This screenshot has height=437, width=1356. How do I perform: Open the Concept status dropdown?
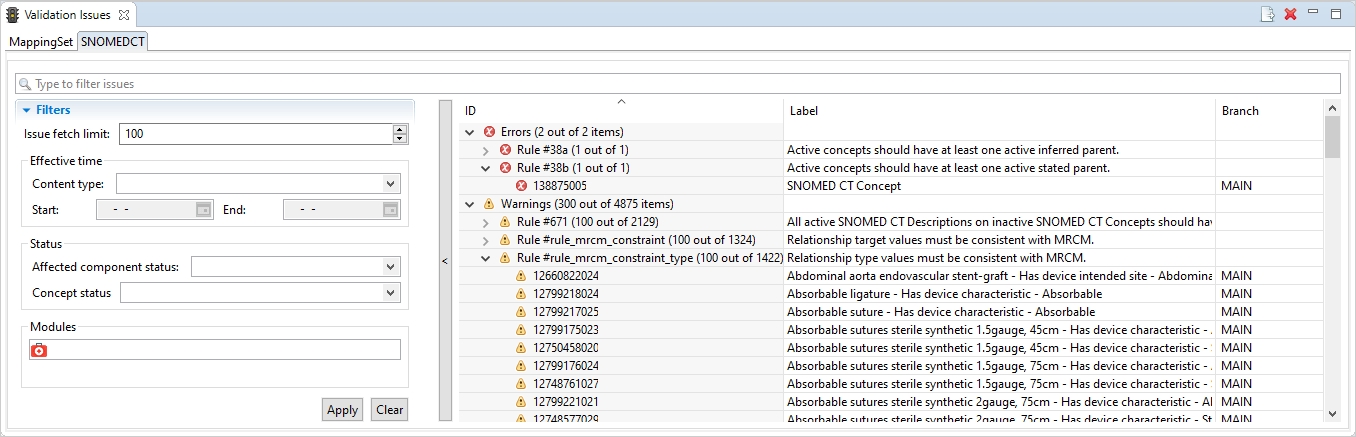coord(390,293)
